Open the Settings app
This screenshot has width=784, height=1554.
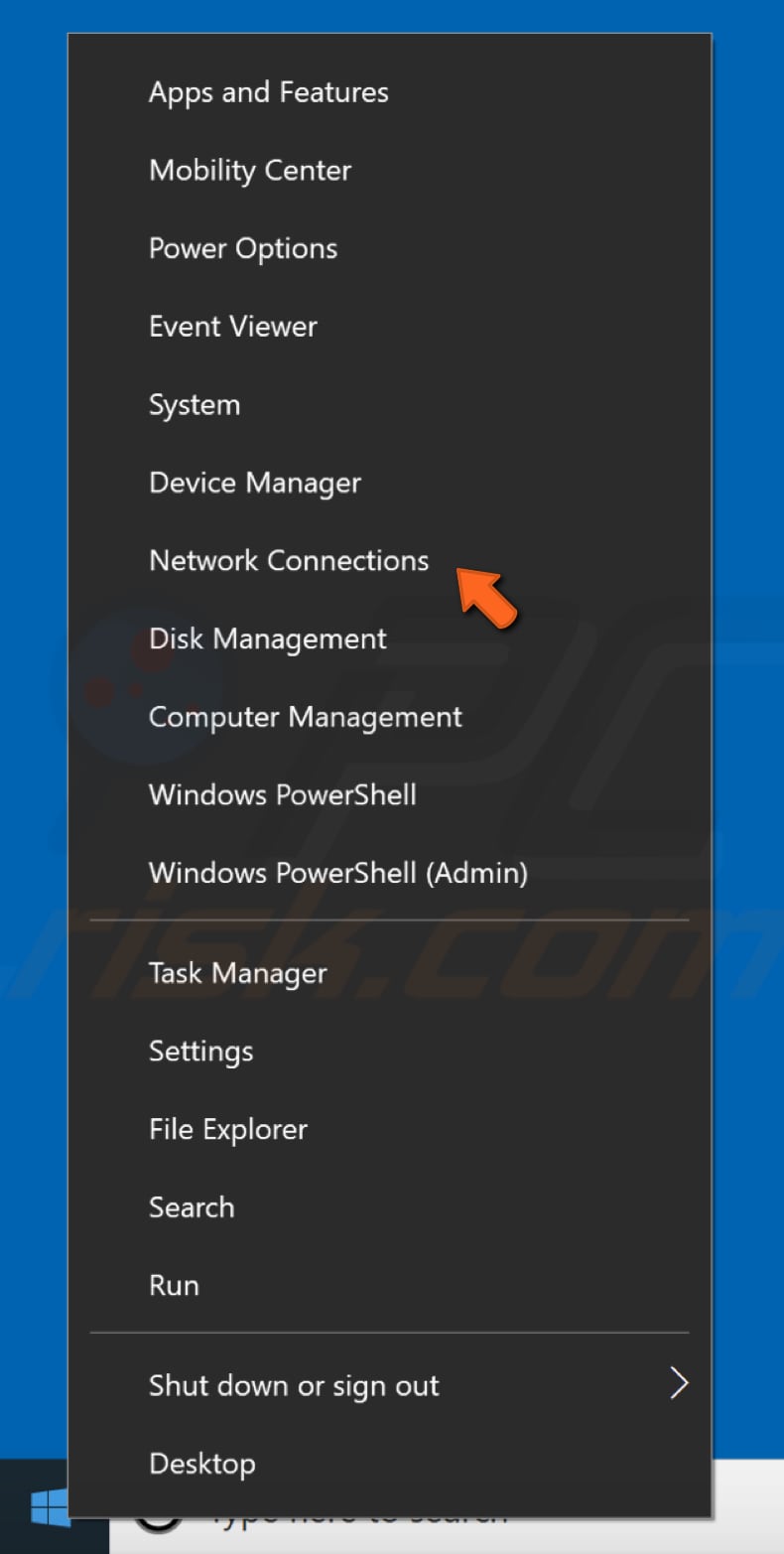pos(200,1051)
